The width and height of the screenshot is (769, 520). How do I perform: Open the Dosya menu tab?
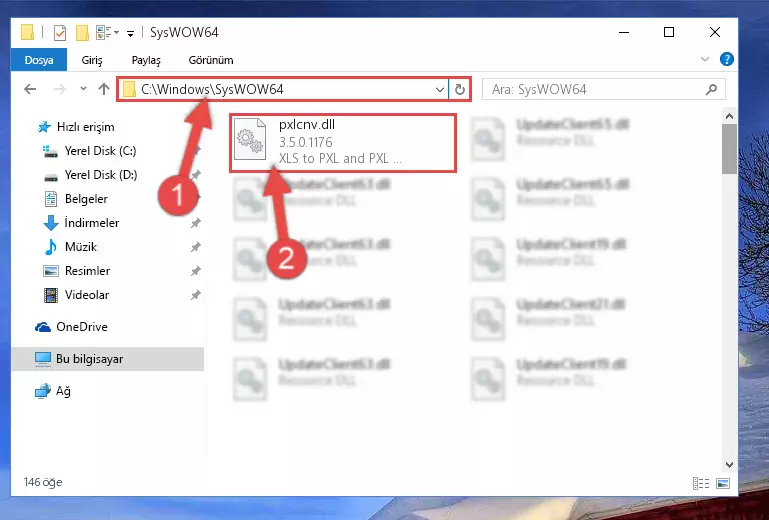[39, 60]
